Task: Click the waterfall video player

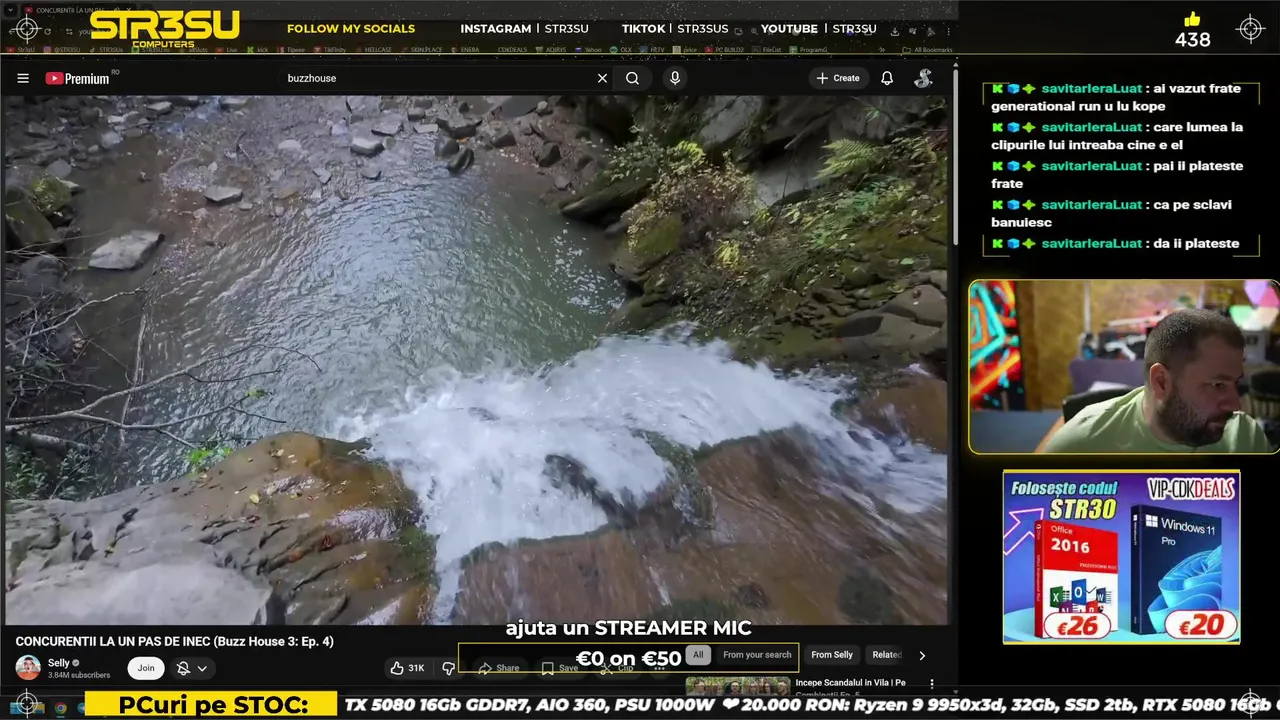Action: [474, 360]
